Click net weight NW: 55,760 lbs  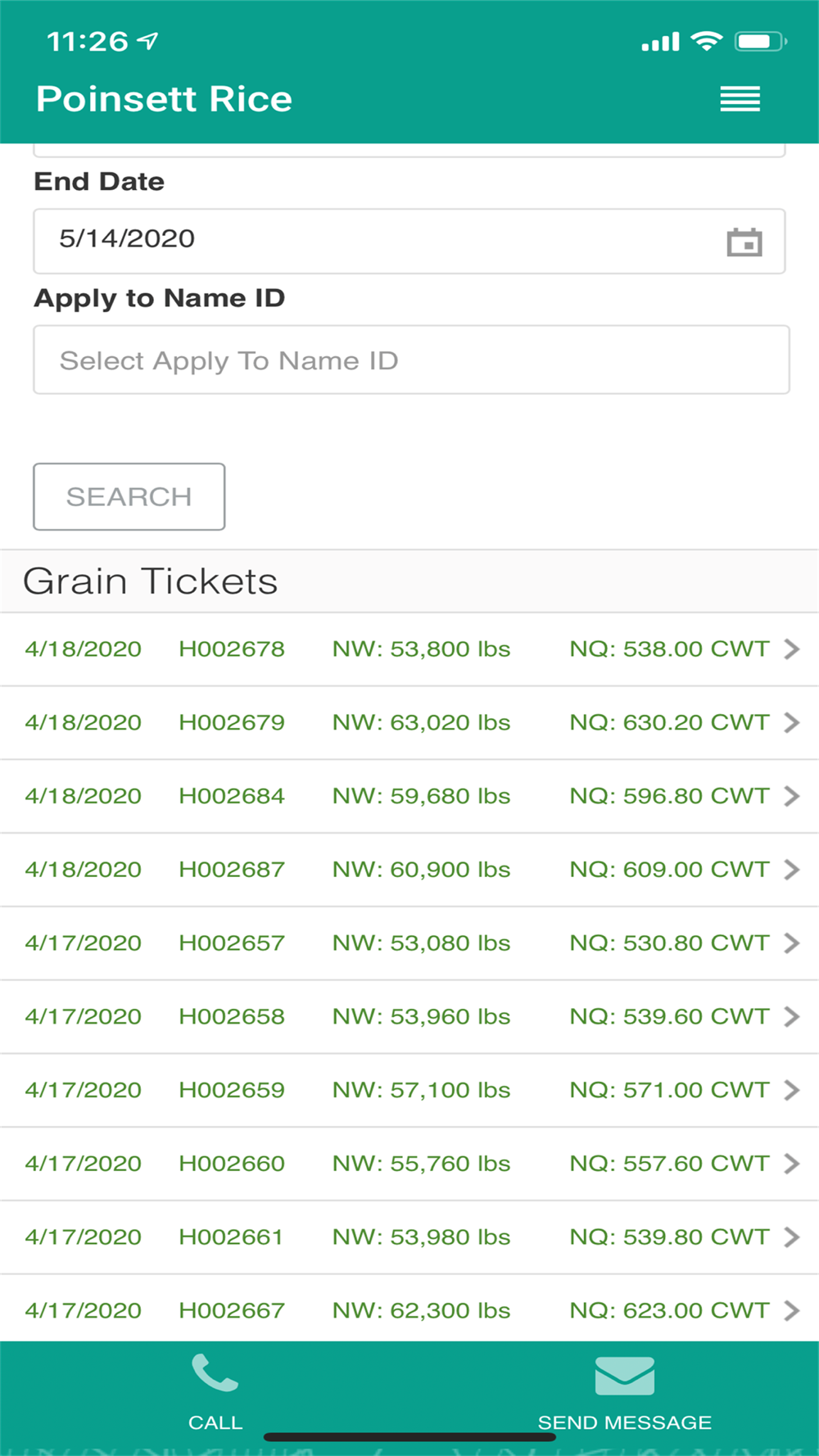[421, 1164]
